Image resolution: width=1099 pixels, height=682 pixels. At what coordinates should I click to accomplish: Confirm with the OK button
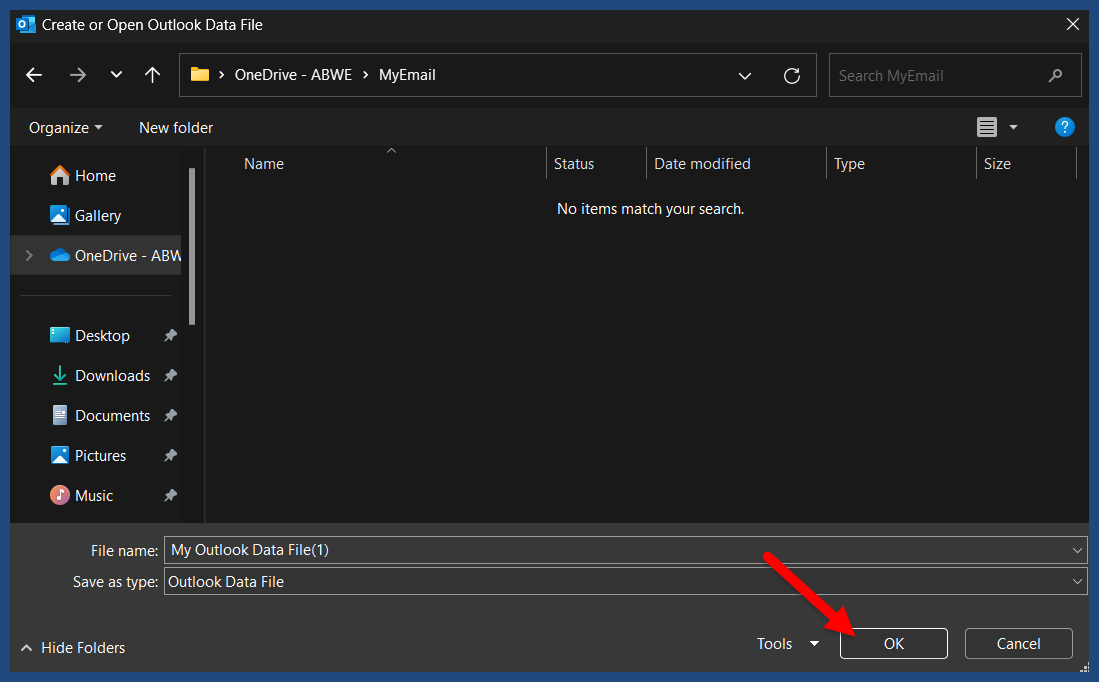click(x=894, y=643)
